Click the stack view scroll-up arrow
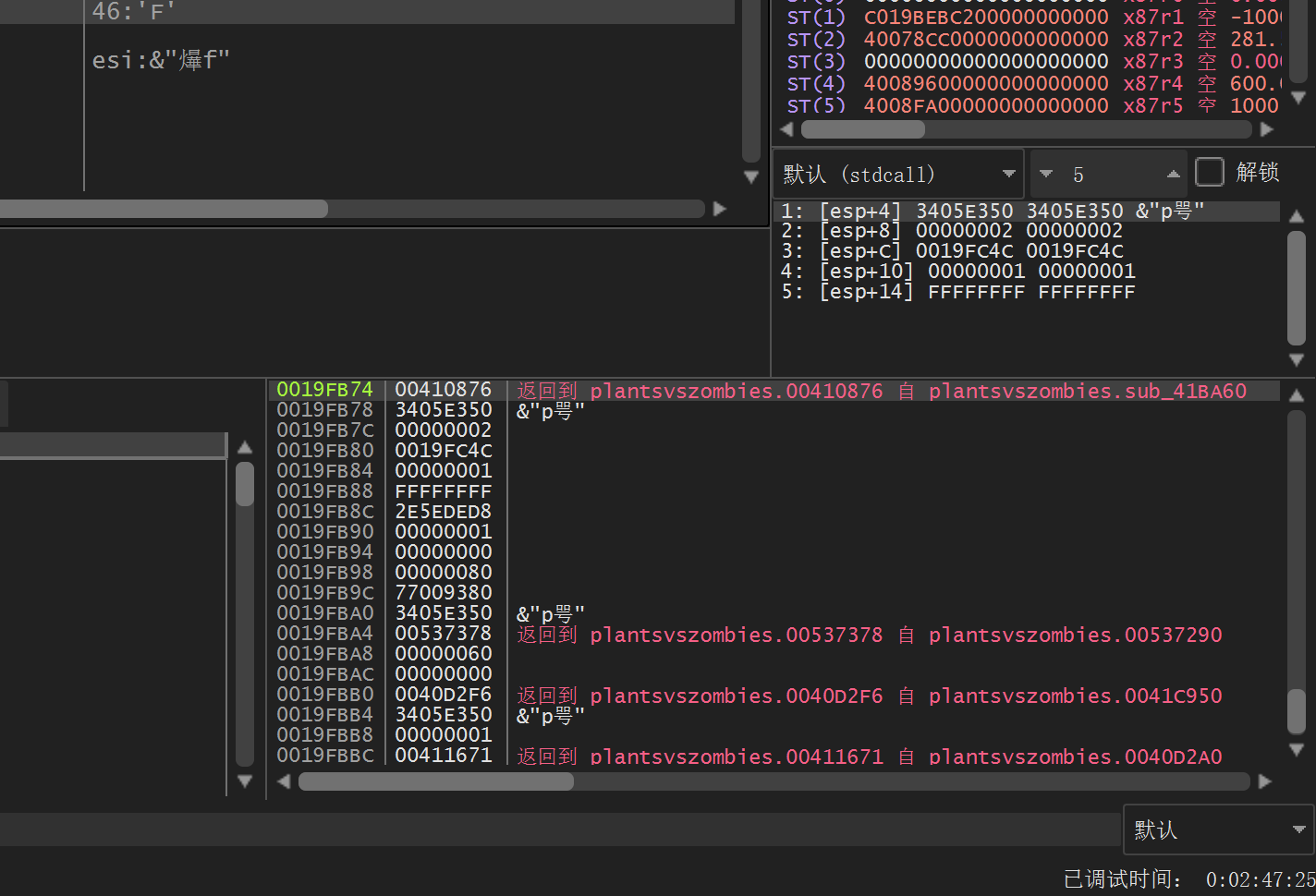Viewport: 1316px width, 896px height. [1297, 395]
